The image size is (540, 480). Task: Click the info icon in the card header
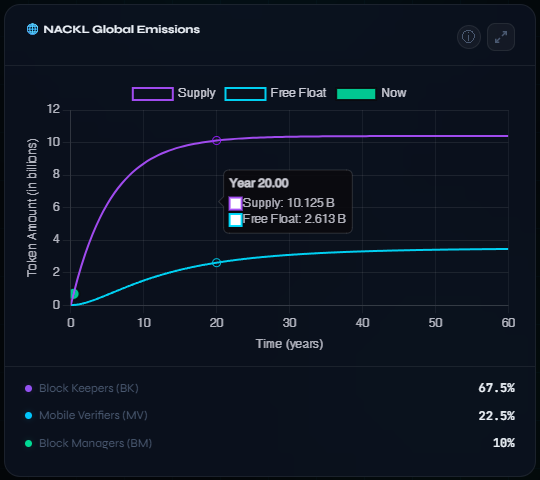click(468, 36)
